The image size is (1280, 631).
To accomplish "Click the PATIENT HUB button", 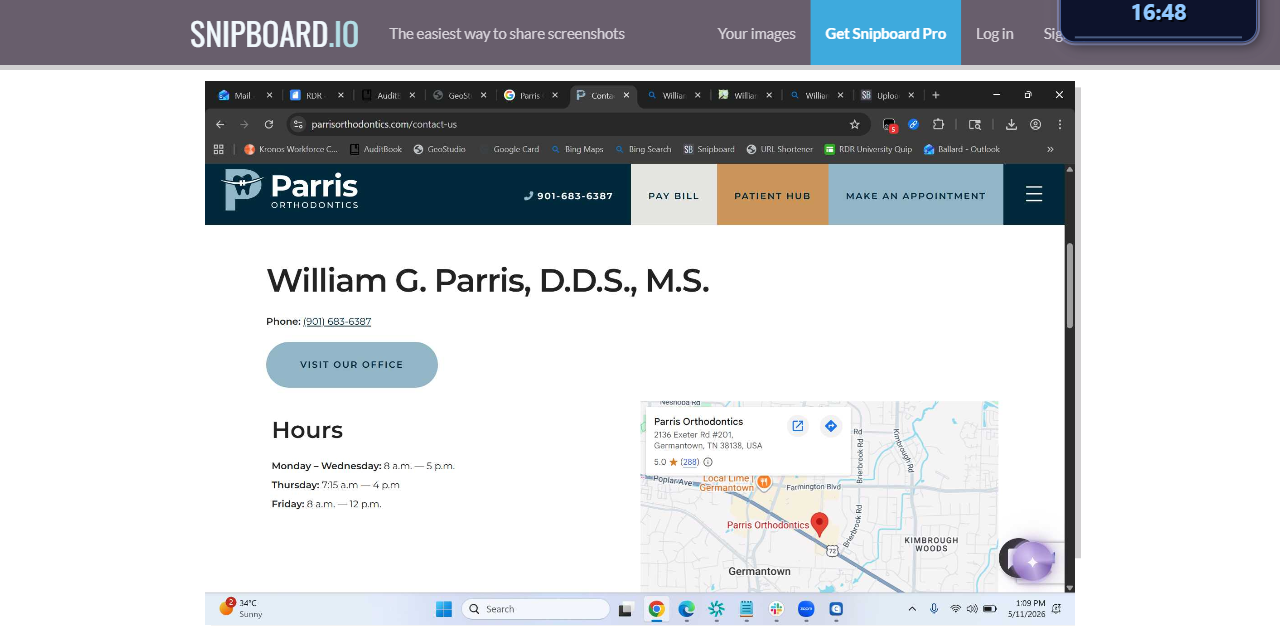I will 772,195.
